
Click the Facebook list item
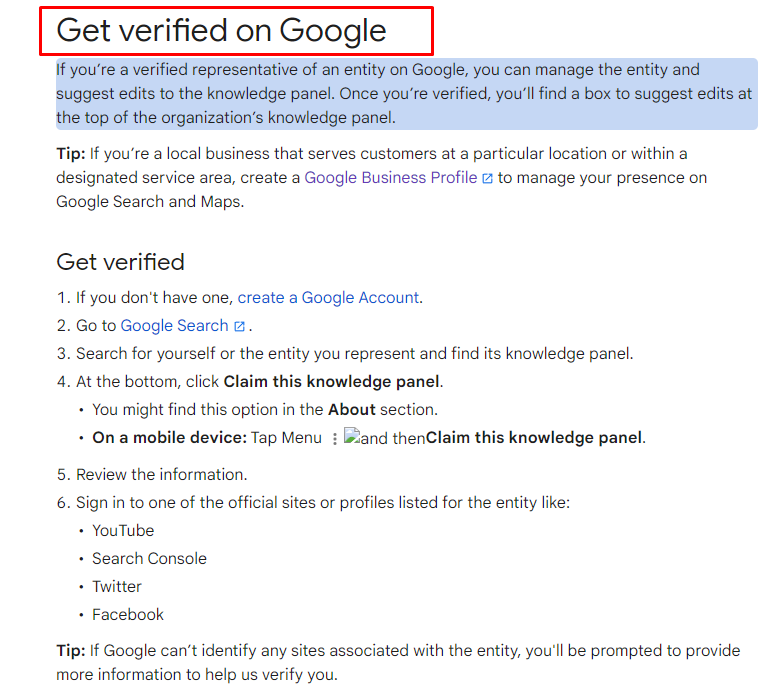128,615
